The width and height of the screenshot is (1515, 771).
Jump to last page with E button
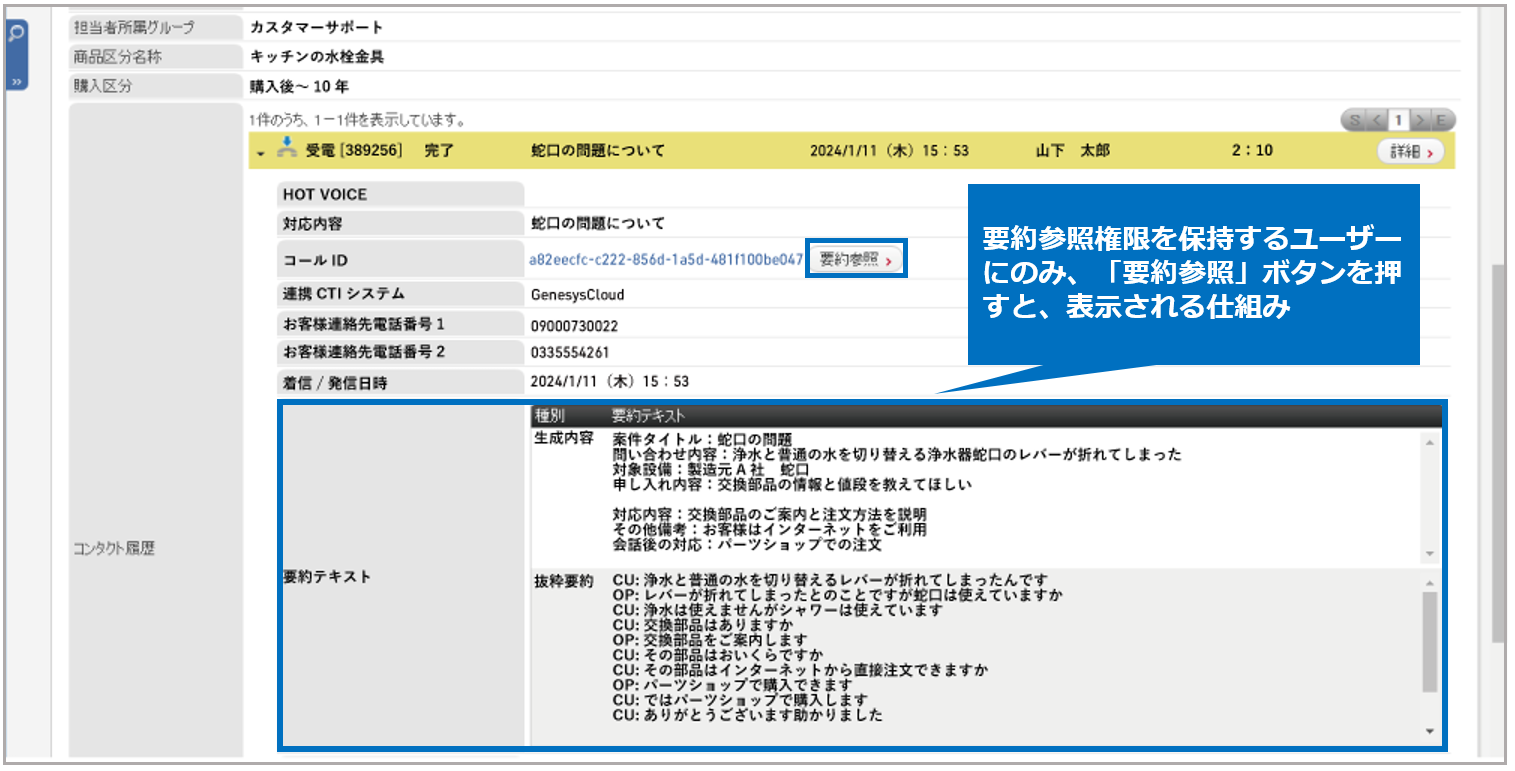click(x=1442, y=121)
